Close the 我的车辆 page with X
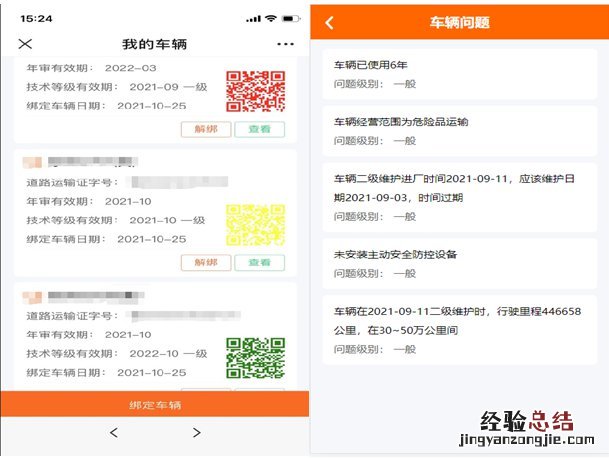The width and height of the screenshot is (609, 458). pos(25,44)
